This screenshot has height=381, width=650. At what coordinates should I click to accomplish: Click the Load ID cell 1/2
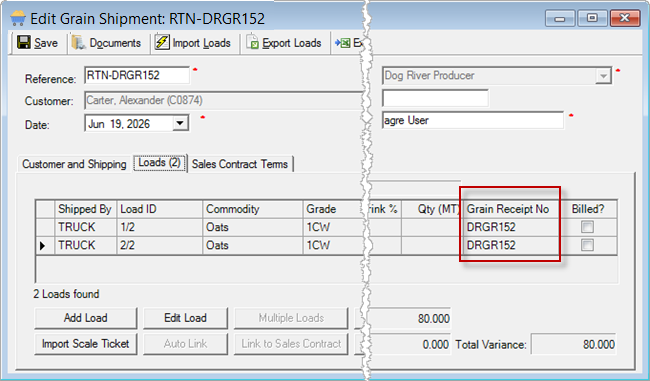160,227
